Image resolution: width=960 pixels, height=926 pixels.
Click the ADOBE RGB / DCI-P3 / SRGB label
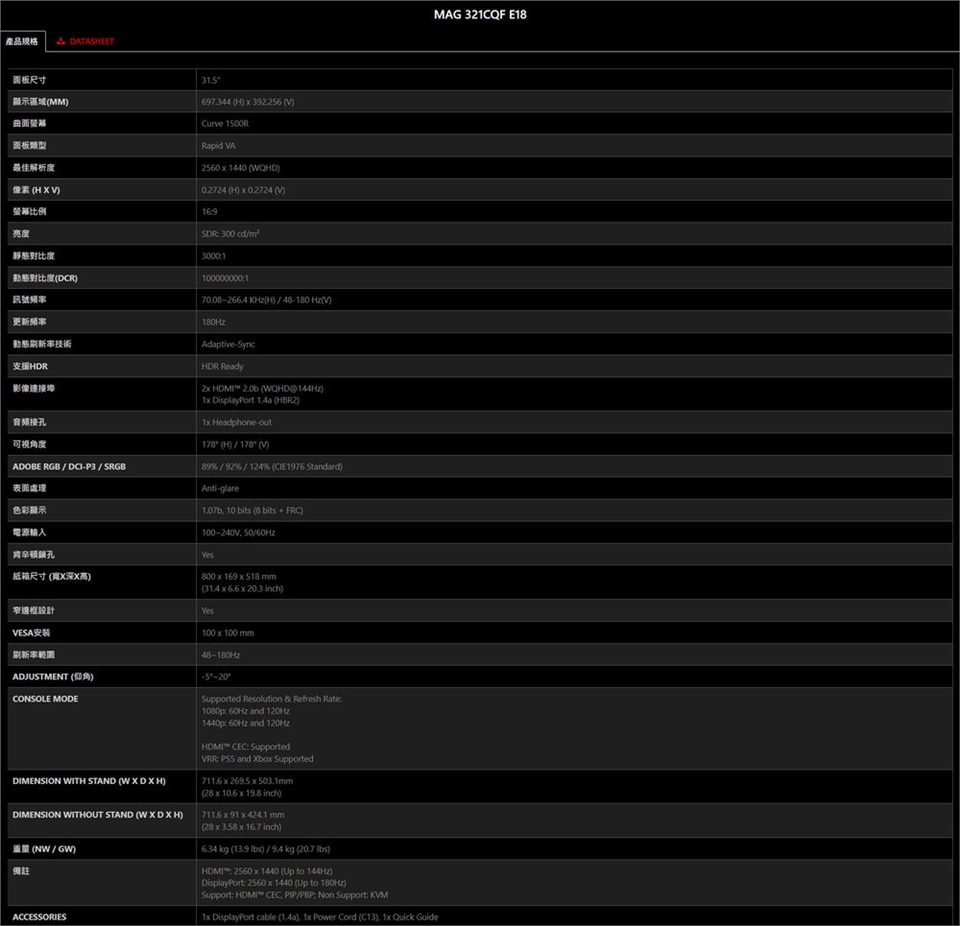point(69,466)
